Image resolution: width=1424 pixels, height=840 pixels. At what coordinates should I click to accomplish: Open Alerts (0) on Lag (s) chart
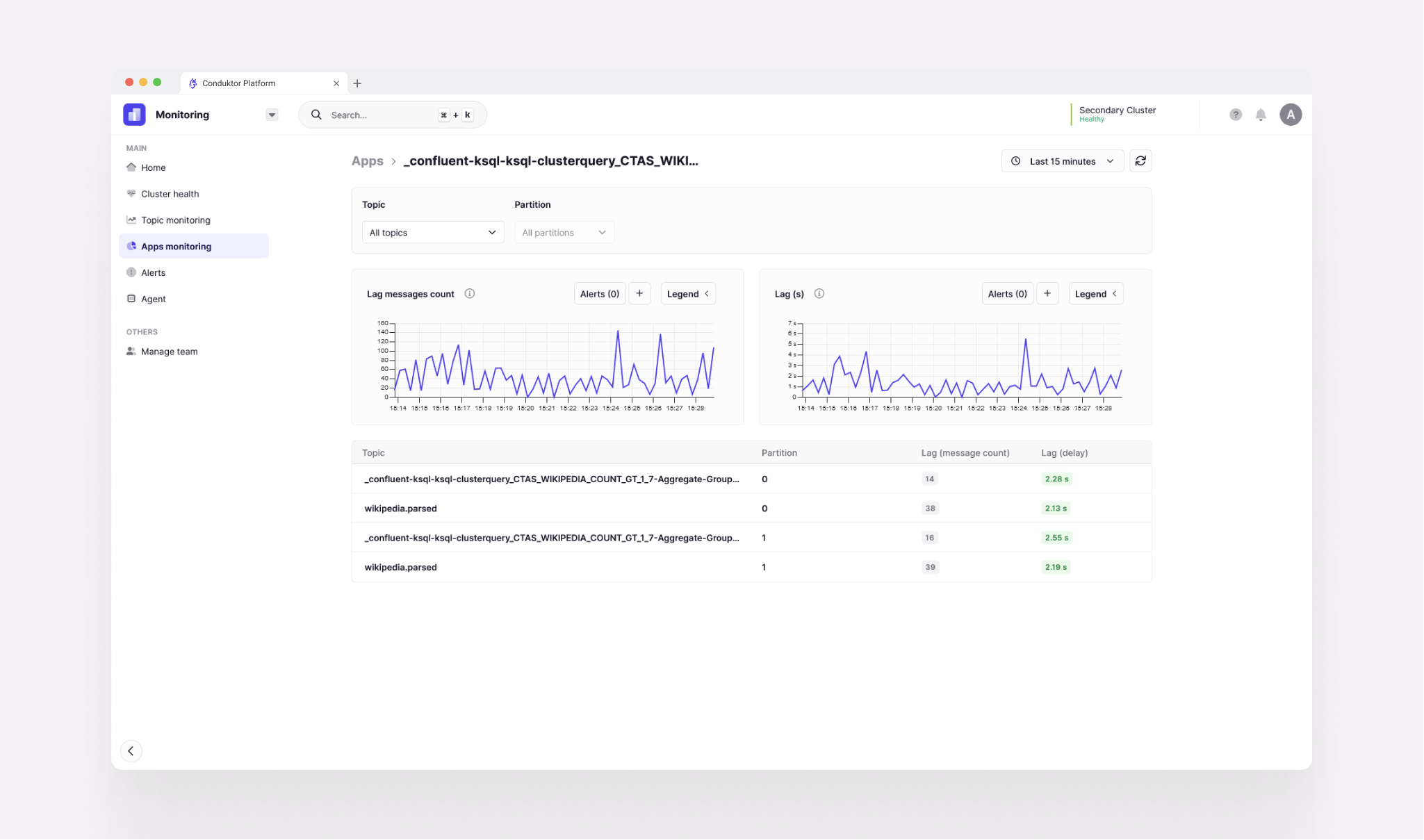pos(1008,294)
